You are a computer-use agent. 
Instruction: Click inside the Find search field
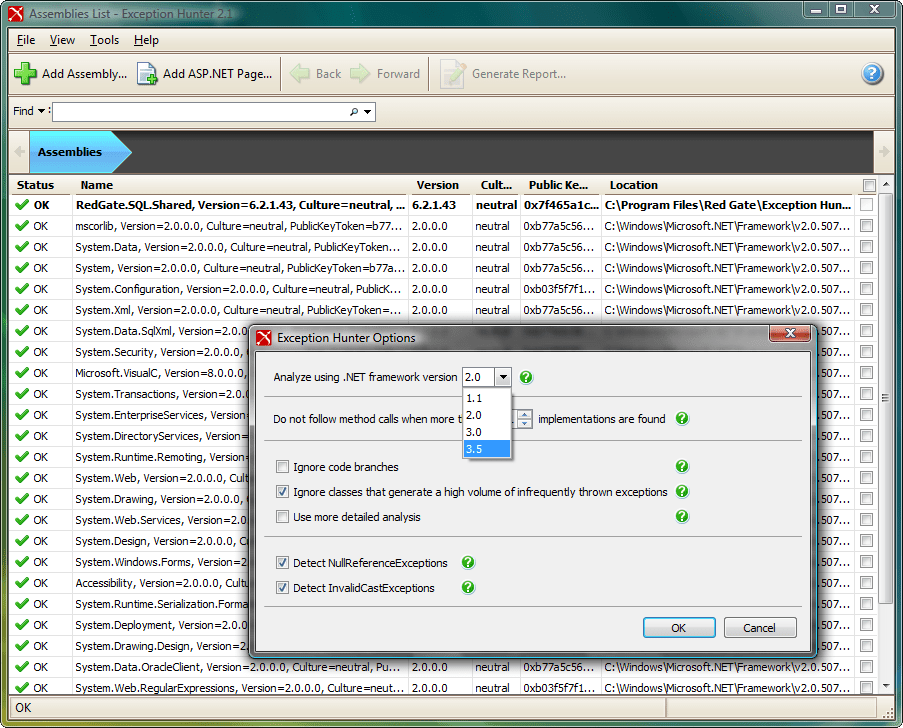[200, 112]
